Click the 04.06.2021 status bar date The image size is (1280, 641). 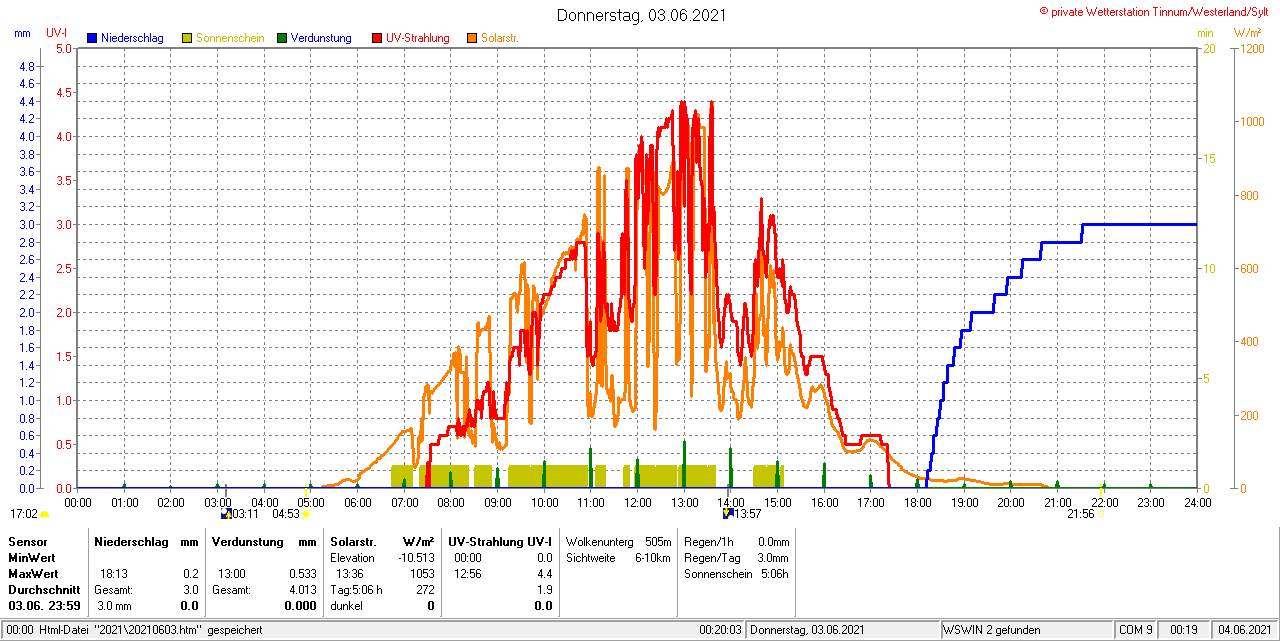point(1243,630)
